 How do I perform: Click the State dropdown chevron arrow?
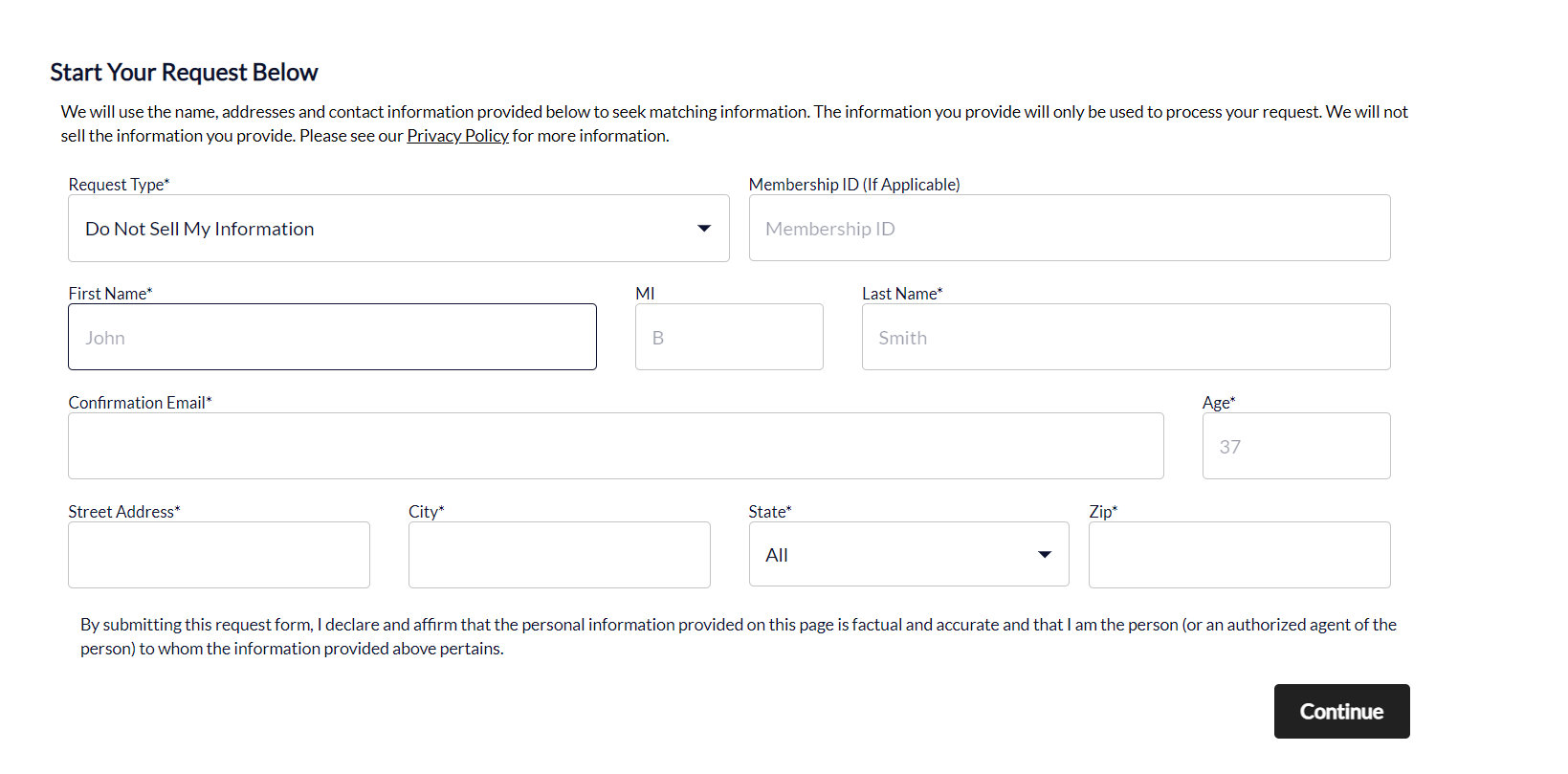pyautogui.click(x=1044, y=554)
